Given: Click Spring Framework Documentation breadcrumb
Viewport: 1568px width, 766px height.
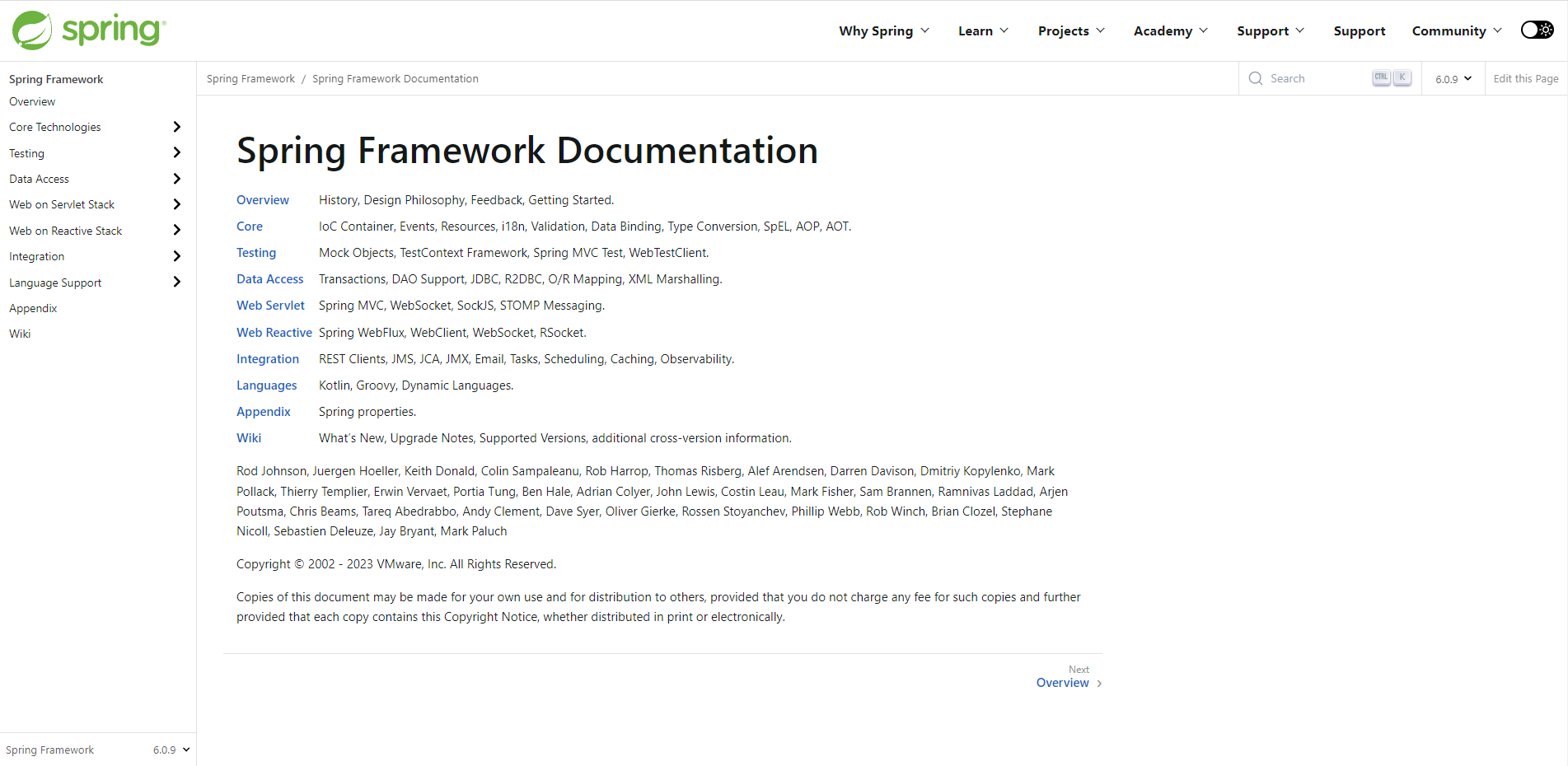Looking at the screenshot, I should pos(395,78).
